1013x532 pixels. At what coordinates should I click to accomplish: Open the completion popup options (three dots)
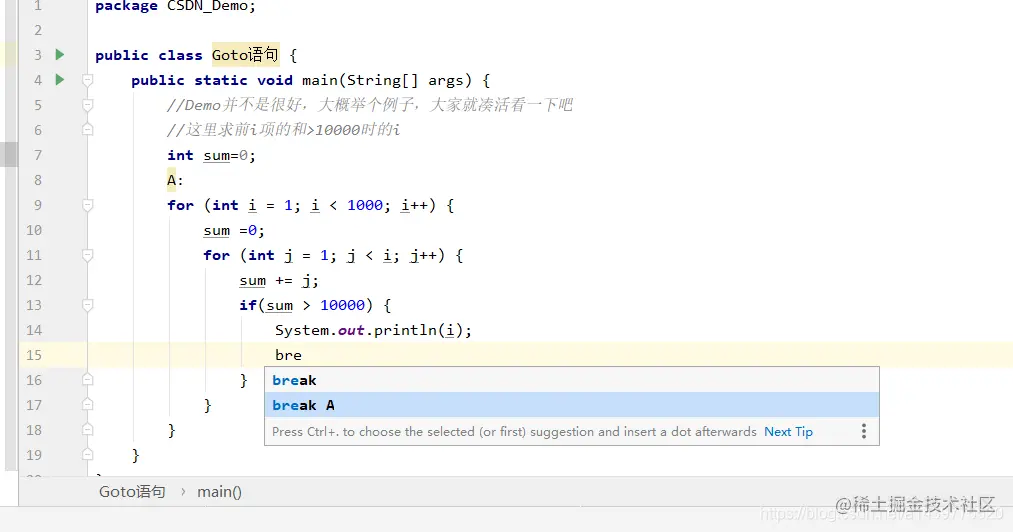864,432
